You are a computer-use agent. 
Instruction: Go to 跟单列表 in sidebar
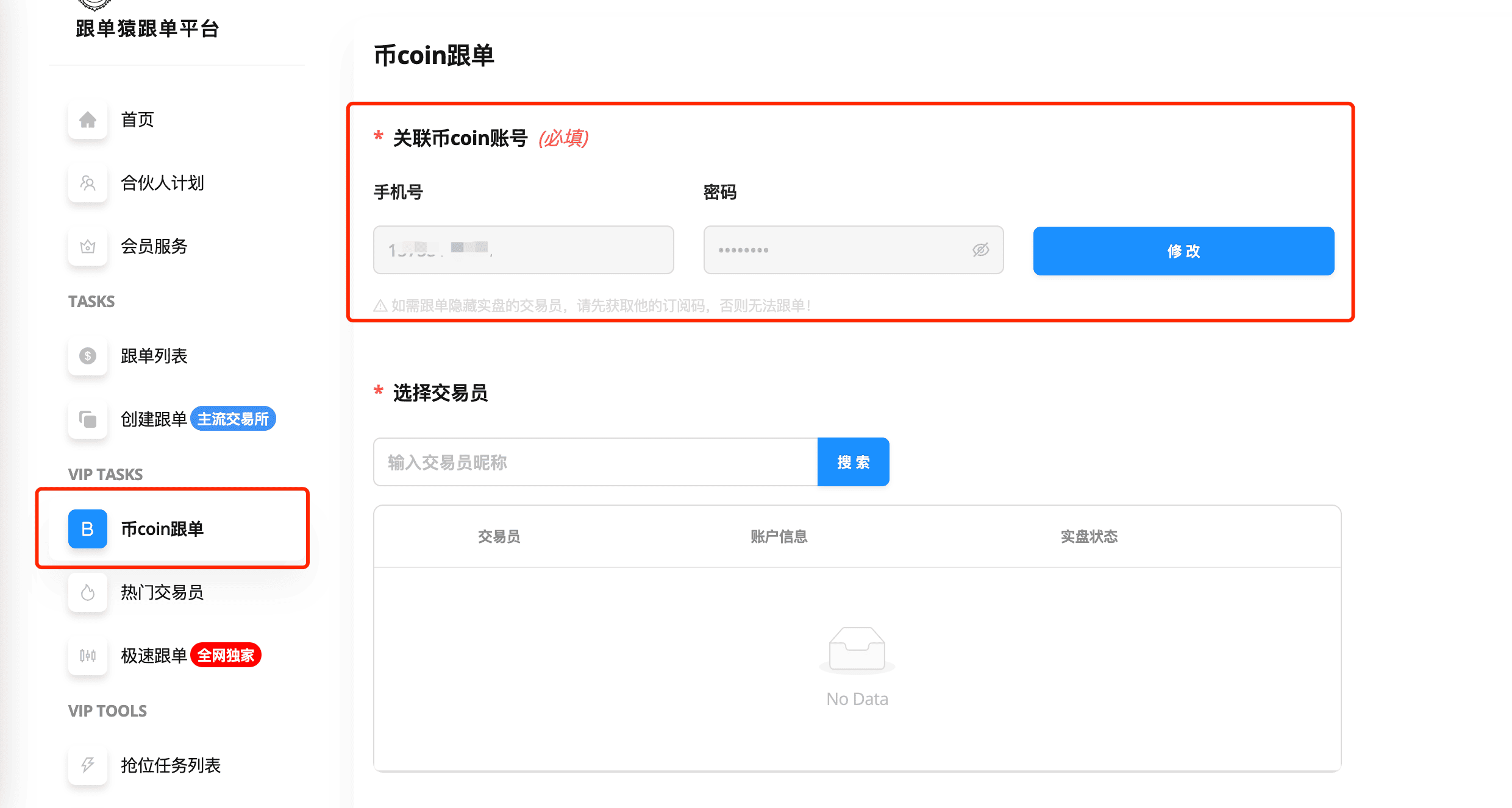[154, 356]
